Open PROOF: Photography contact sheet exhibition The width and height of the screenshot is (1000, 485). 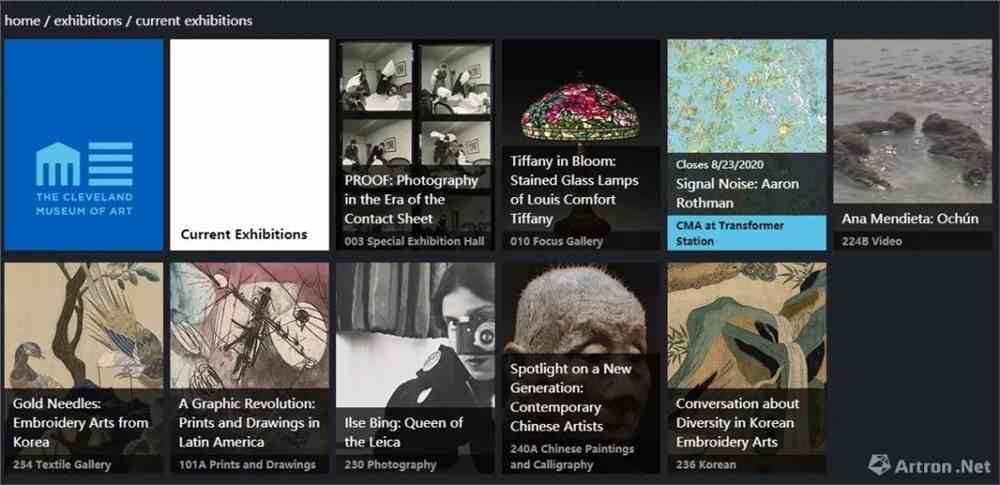(x=415, y=145)
